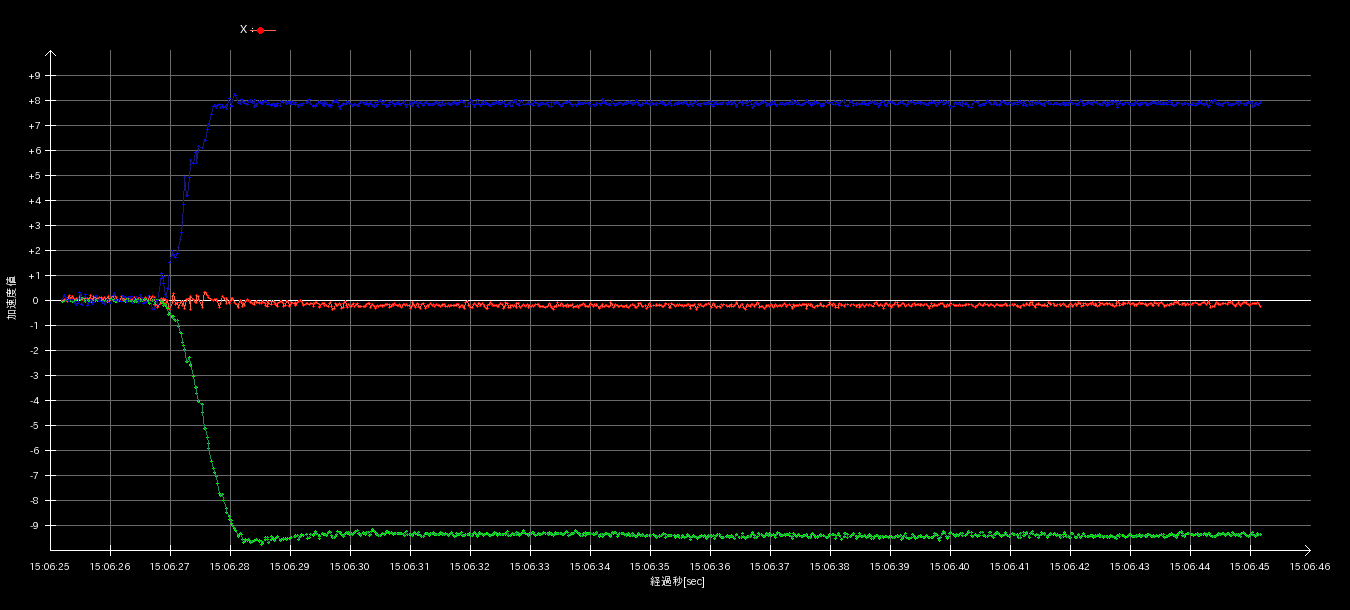Click the 経過秒[sec] axis title
Viewport: 1350px width, 610px height.
coord(677,582)
